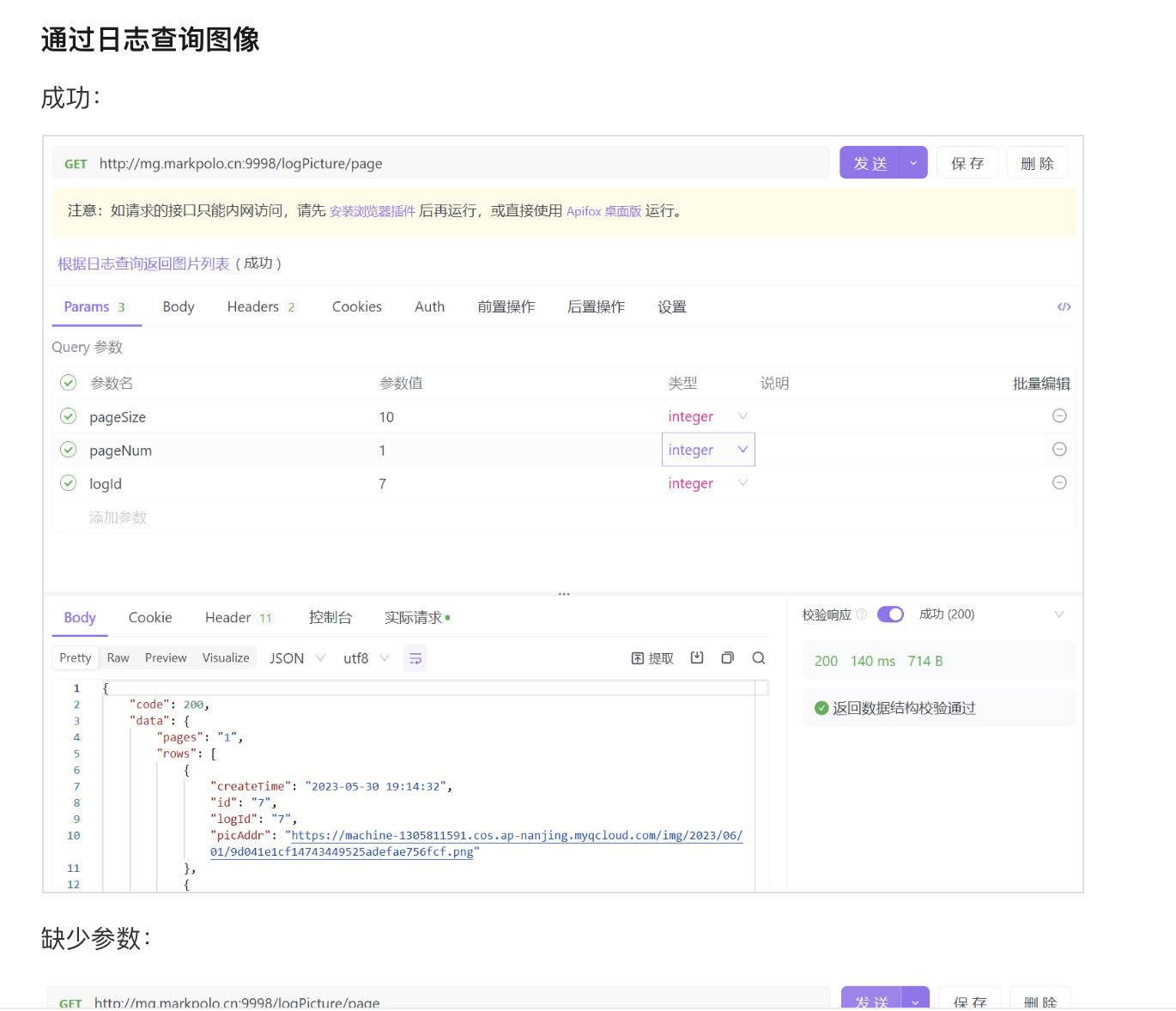
Task: Click the code generation icon
Action: [x=1064, y=306]
